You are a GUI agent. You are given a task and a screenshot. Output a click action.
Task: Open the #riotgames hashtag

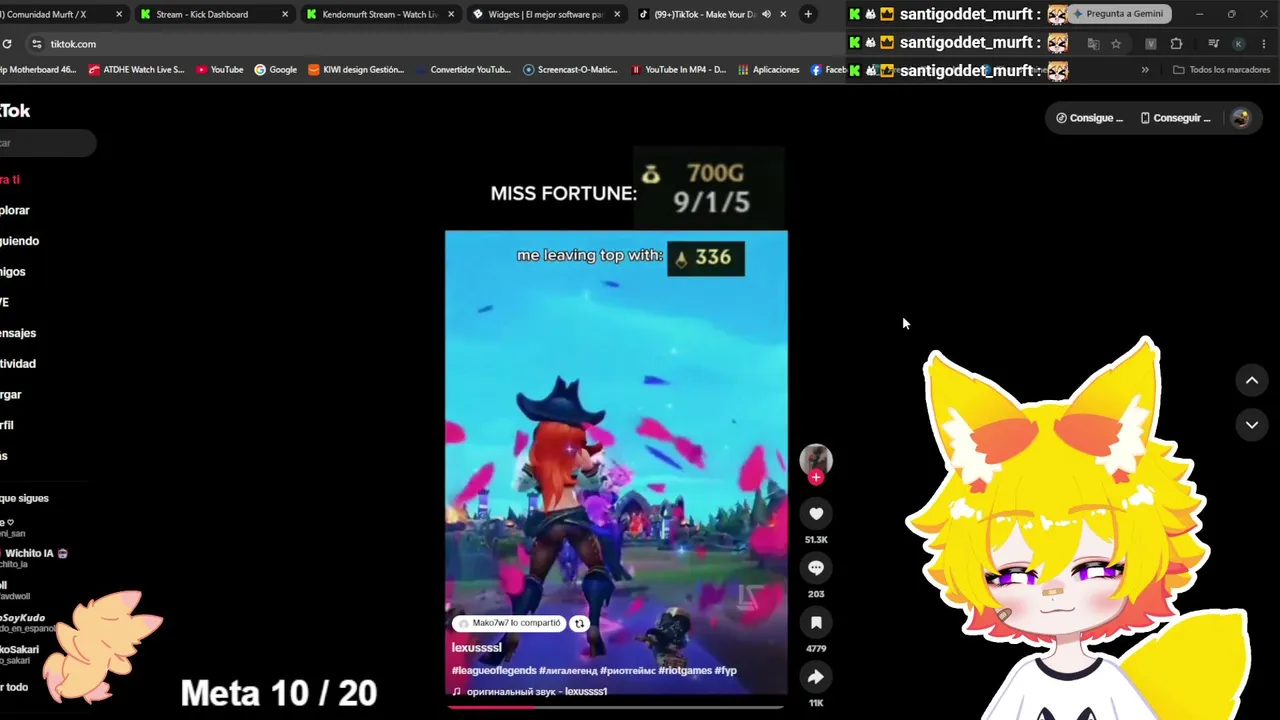point(685,670)
